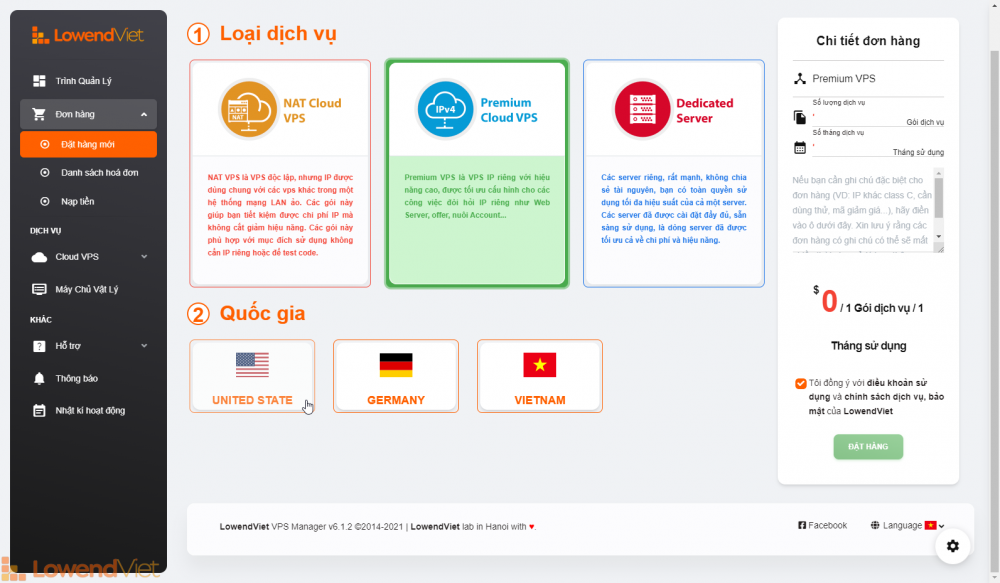The height and width of the screenshot is (583, 1000).
Task: Click the Premium VPS network icon
Action: (x=800, y=78)
